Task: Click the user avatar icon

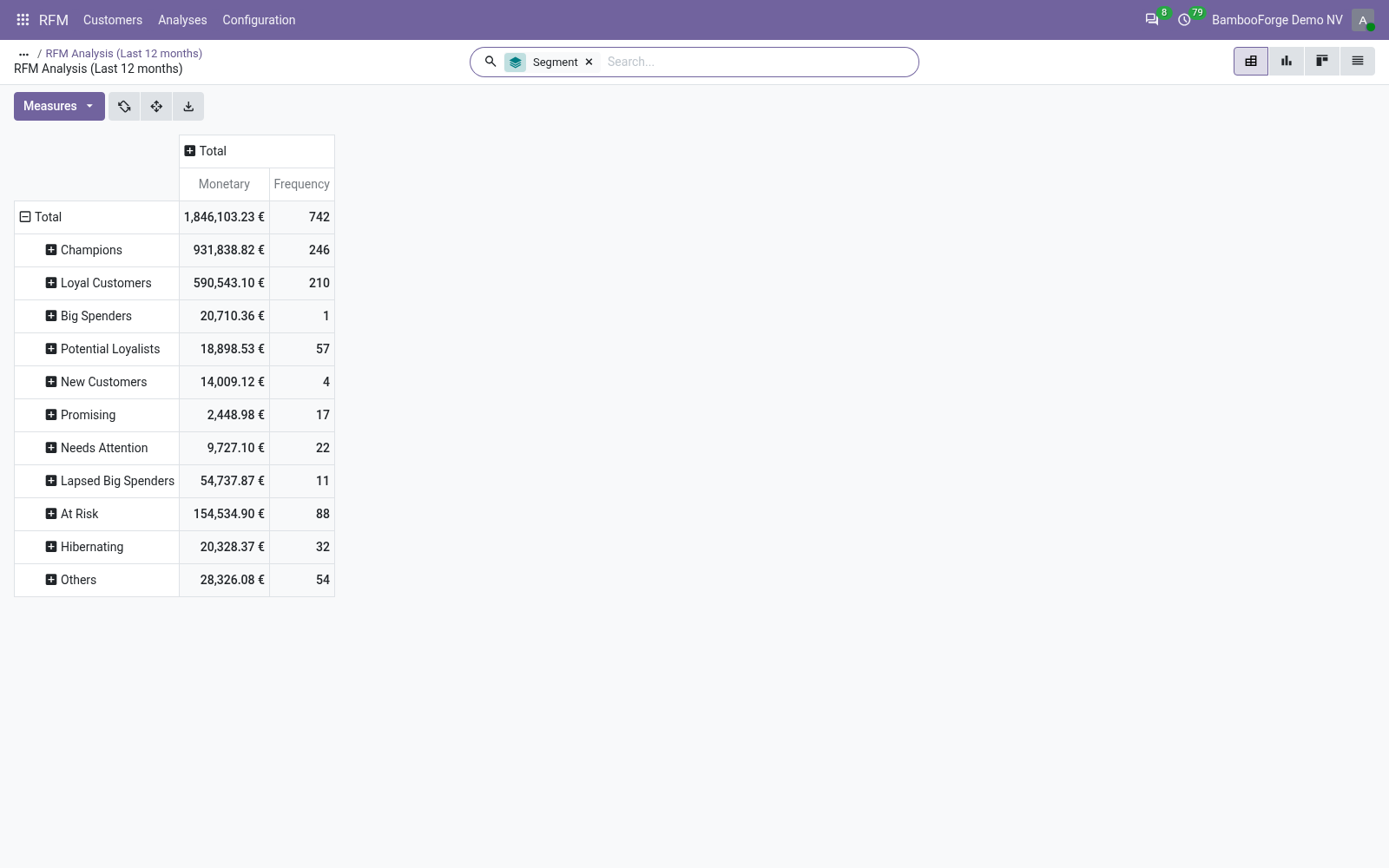Action: [x=1363, y=20]
